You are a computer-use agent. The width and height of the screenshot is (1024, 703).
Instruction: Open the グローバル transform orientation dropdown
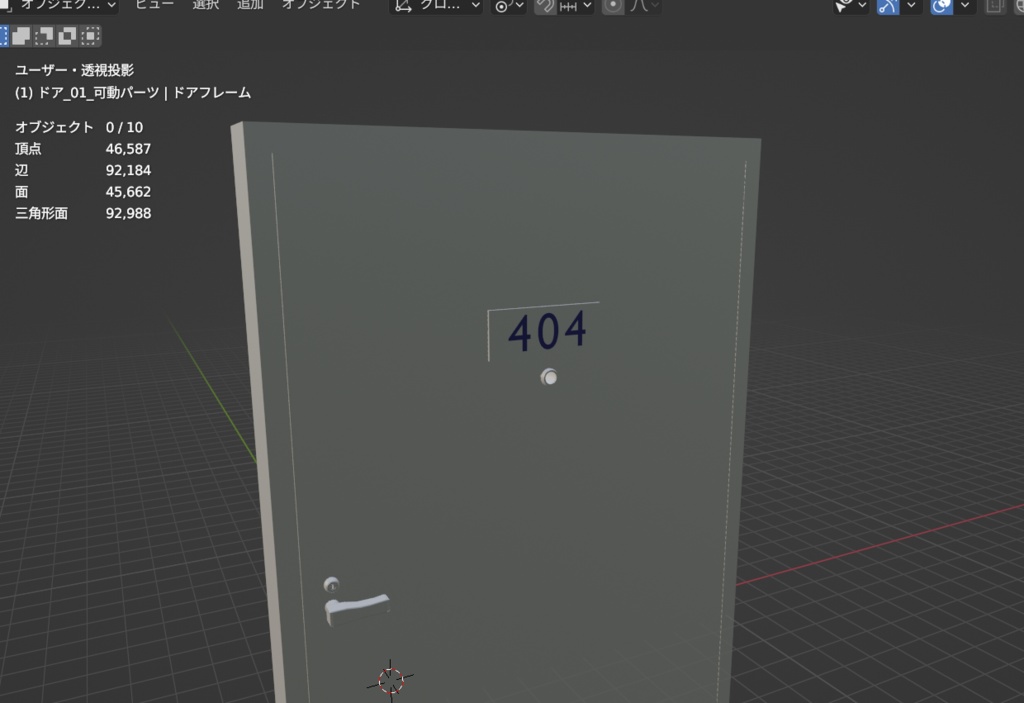click(x=435, y=6)
